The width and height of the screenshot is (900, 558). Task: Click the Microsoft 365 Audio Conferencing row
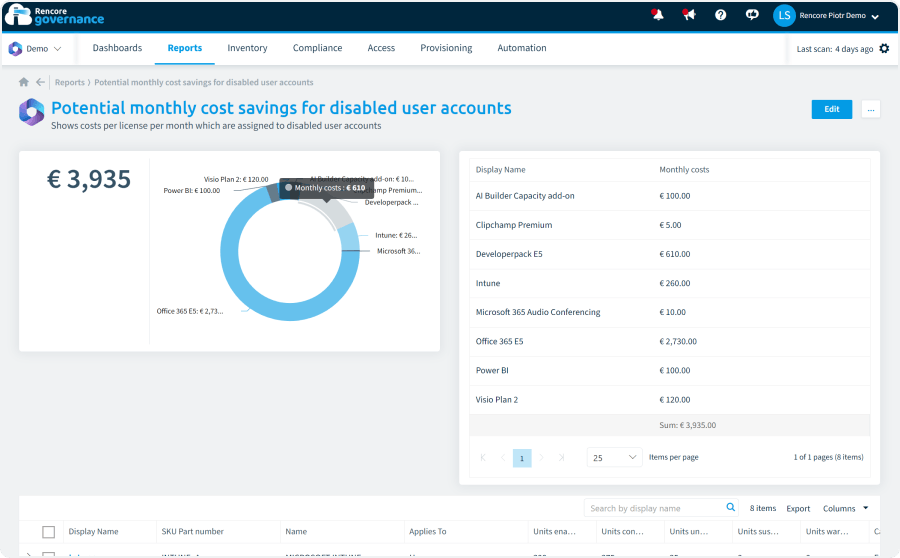669,312
